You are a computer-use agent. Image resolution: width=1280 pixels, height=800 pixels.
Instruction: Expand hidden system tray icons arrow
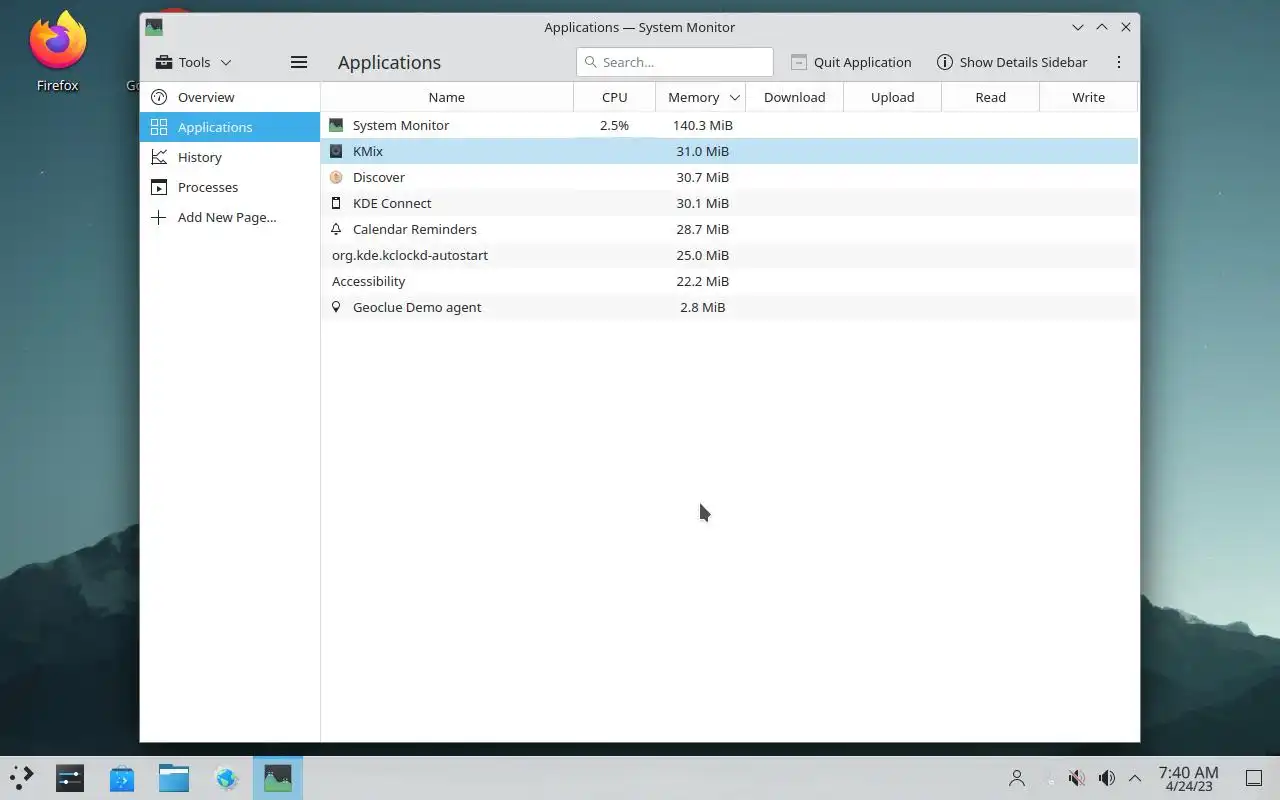pos(1135,778)
